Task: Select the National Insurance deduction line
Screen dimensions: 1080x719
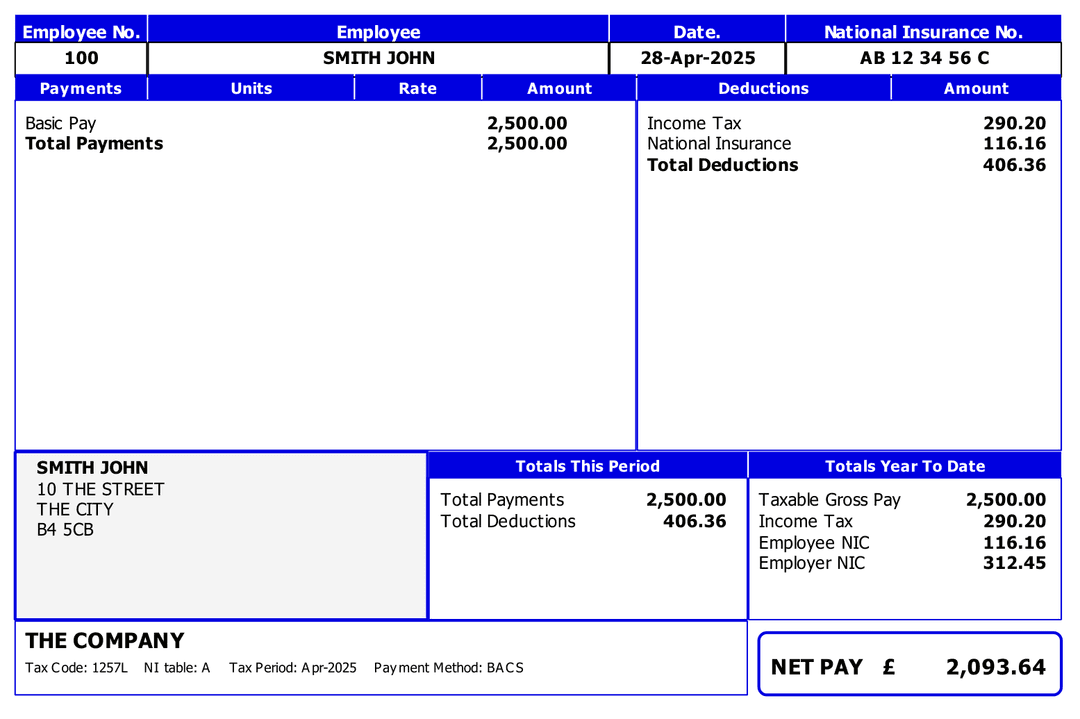Action: [719, 144]
